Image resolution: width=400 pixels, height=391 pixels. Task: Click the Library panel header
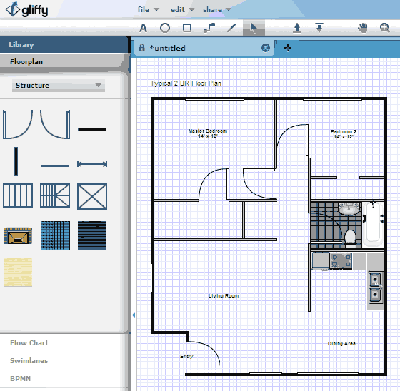[63, 45]
